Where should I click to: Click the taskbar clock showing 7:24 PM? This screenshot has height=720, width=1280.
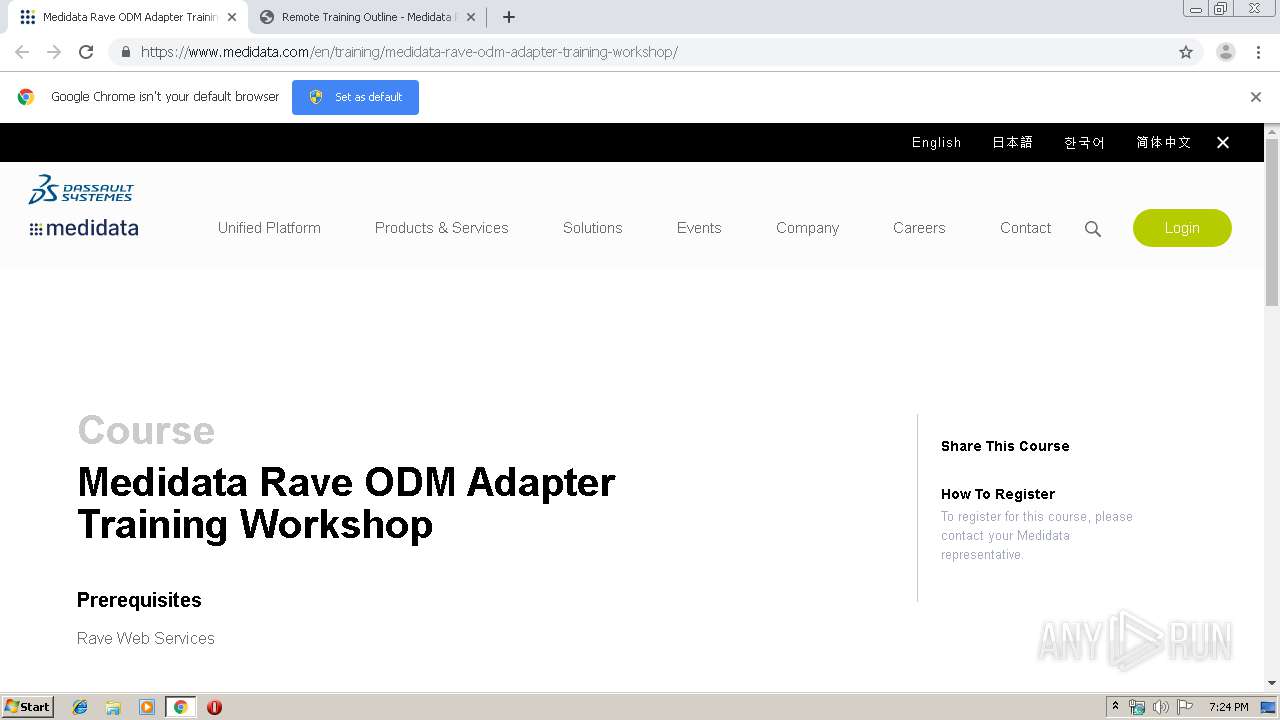pyautogui.click(x=1228, y=707)
